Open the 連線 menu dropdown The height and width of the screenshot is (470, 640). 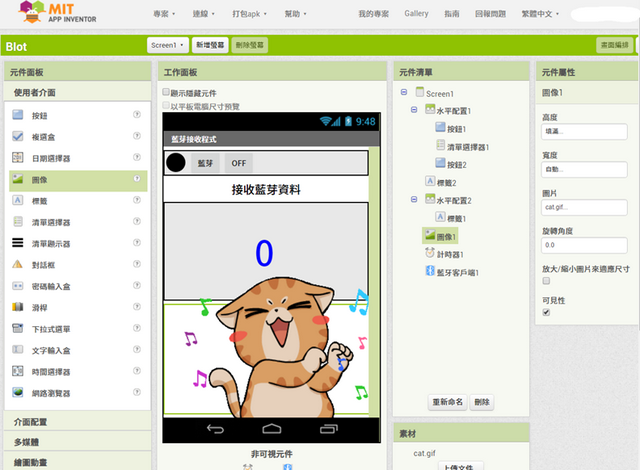point(204,14)
